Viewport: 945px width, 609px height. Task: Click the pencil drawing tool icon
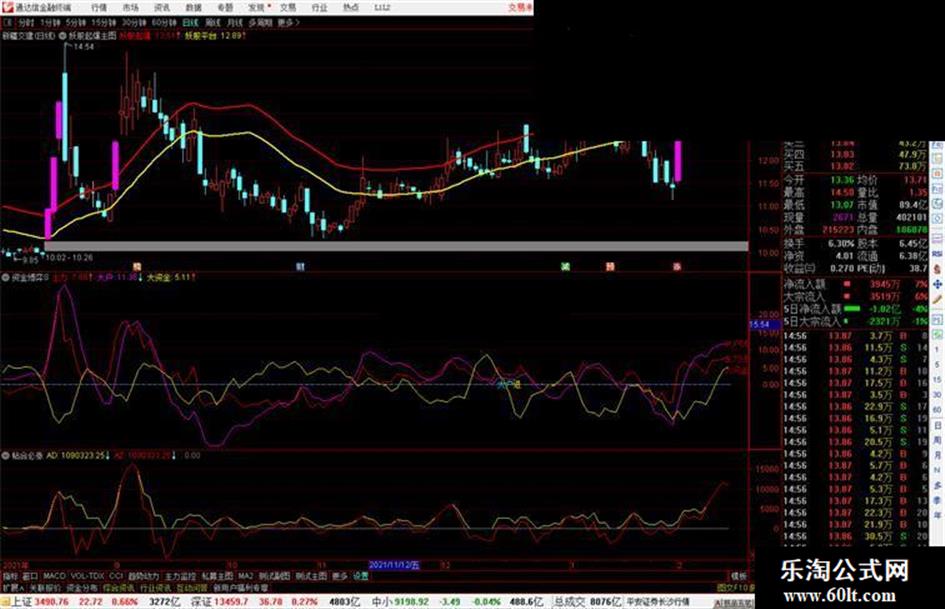tap(937, 300)
